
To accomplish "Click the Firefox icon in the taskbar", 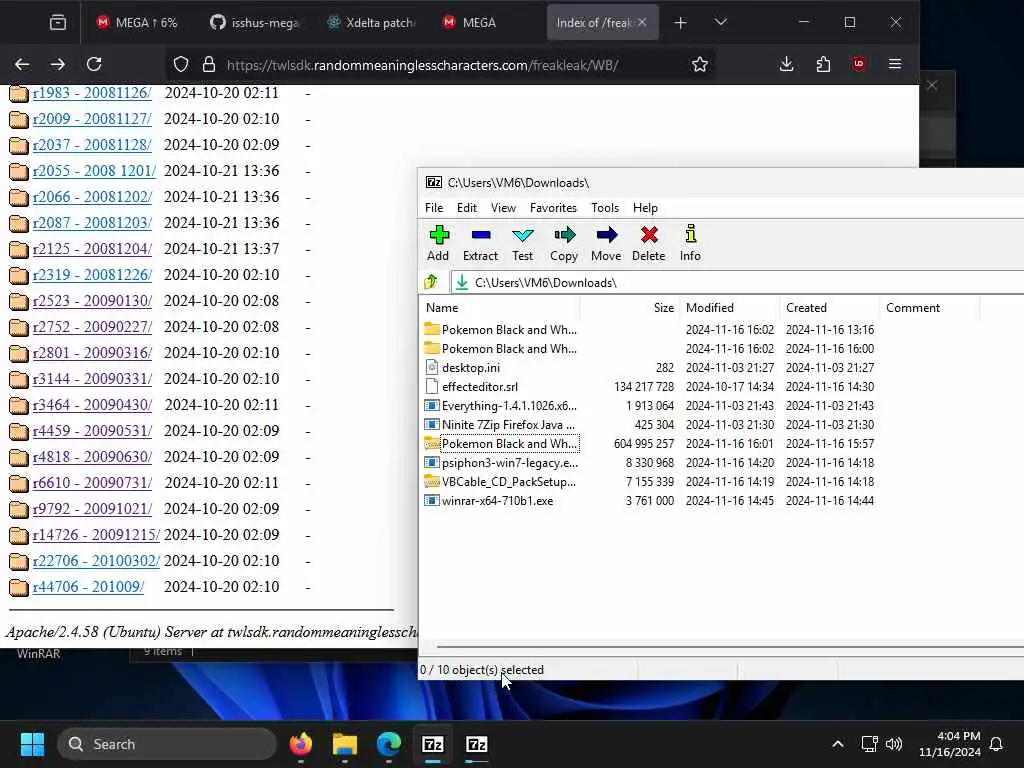I will pos(301,744).
